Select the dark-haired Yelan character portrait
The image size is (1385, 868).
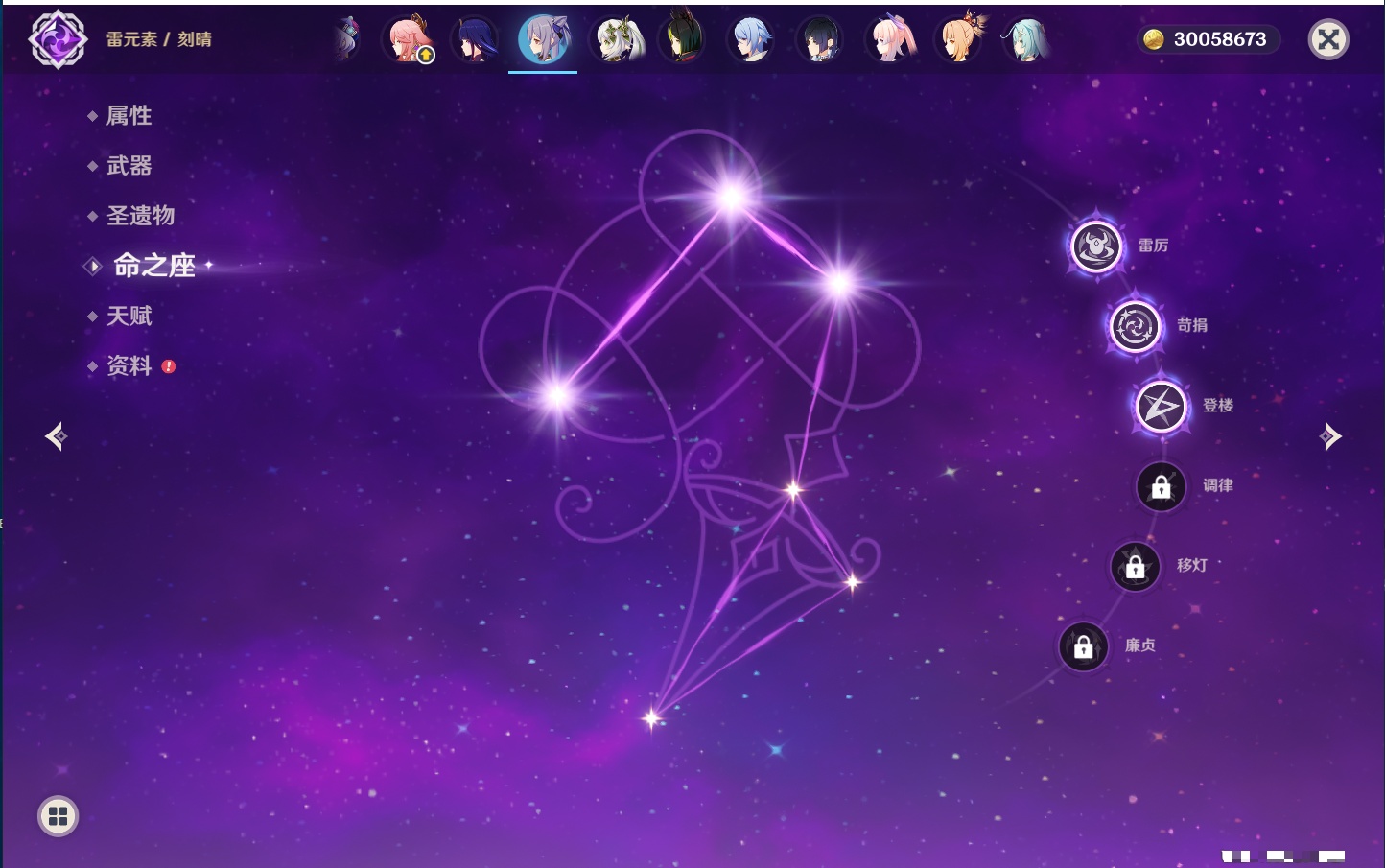[820, 39]
